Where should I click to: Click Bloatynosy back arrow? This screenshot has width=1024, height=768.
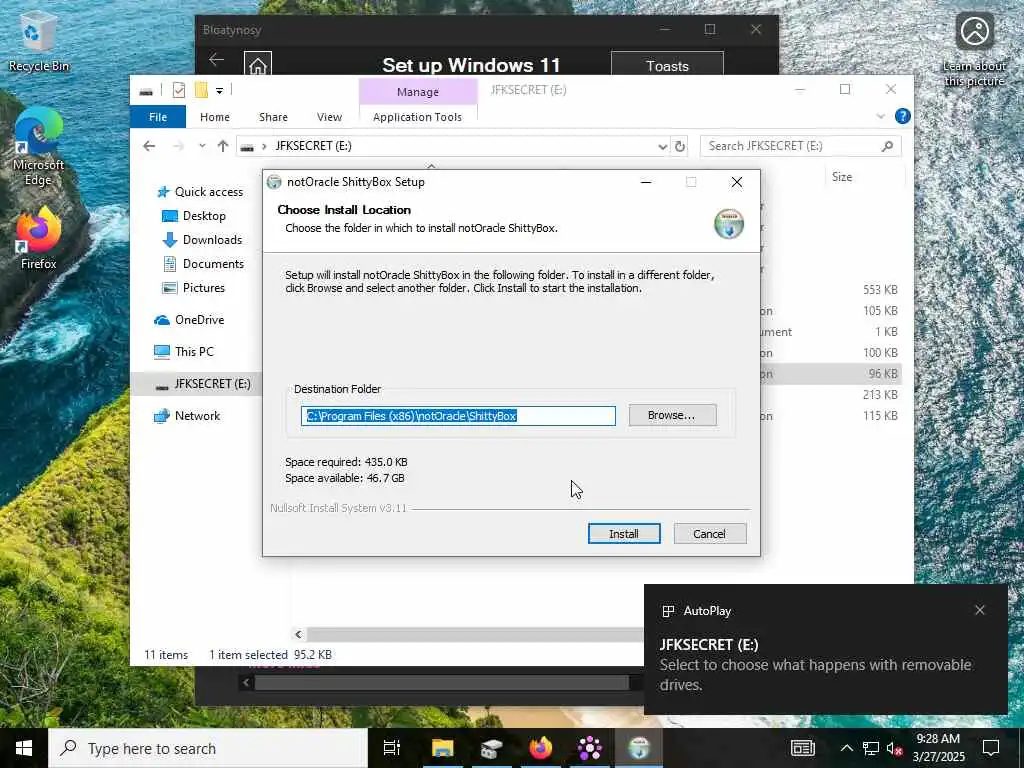[x=217, y=60]
